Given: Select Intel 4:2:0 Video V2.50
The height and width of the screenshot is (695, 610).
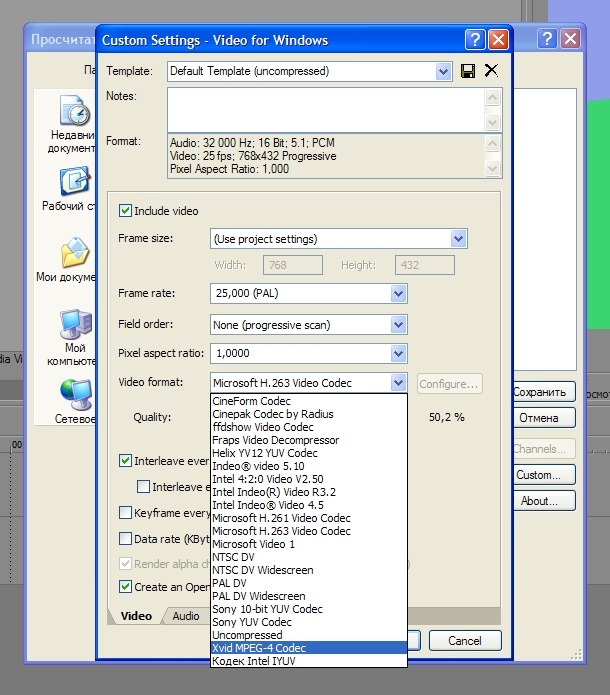Looking at the screenshot, I should coord(309,479).
